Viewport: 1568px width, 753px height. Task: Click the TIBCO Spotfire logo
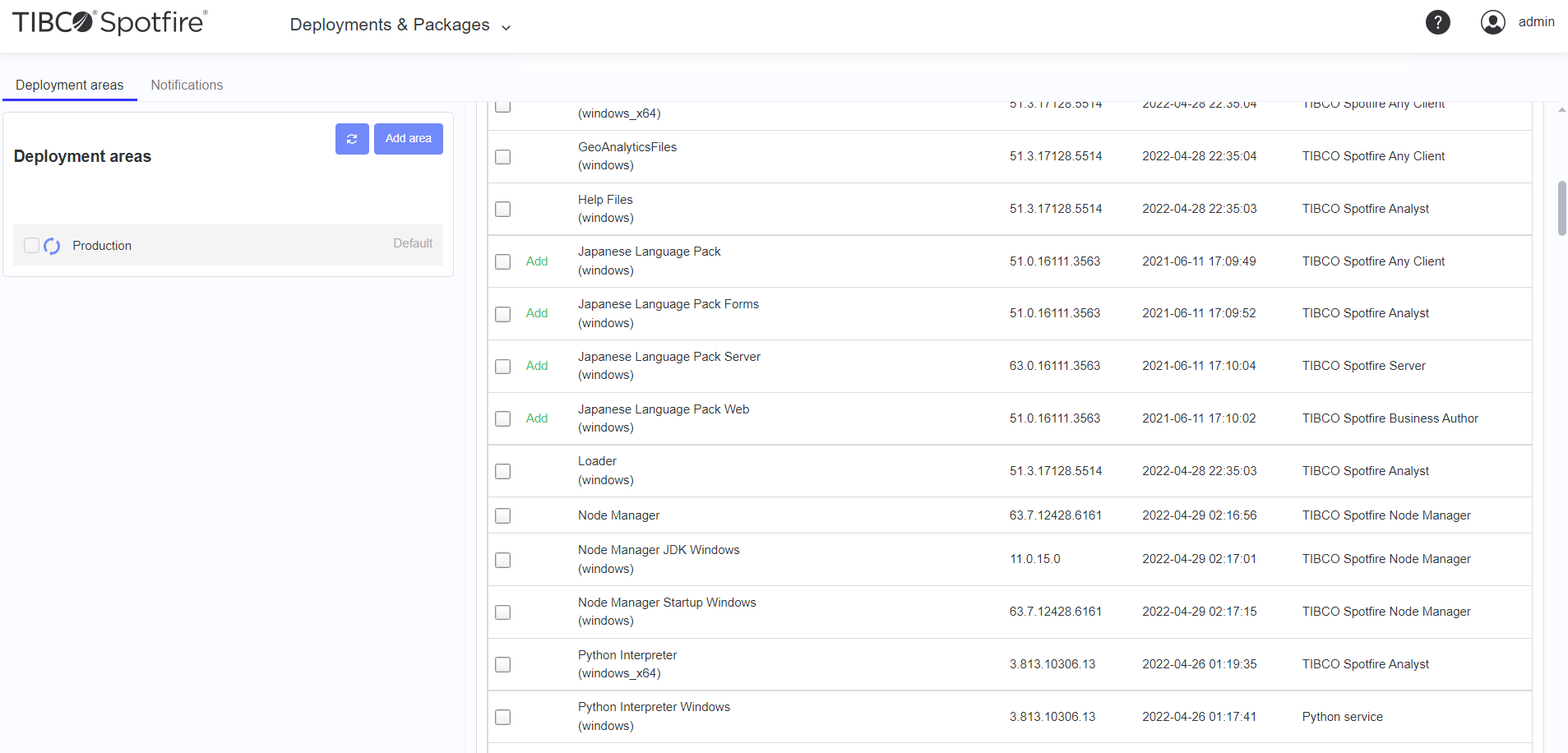[x=110, y=22]
